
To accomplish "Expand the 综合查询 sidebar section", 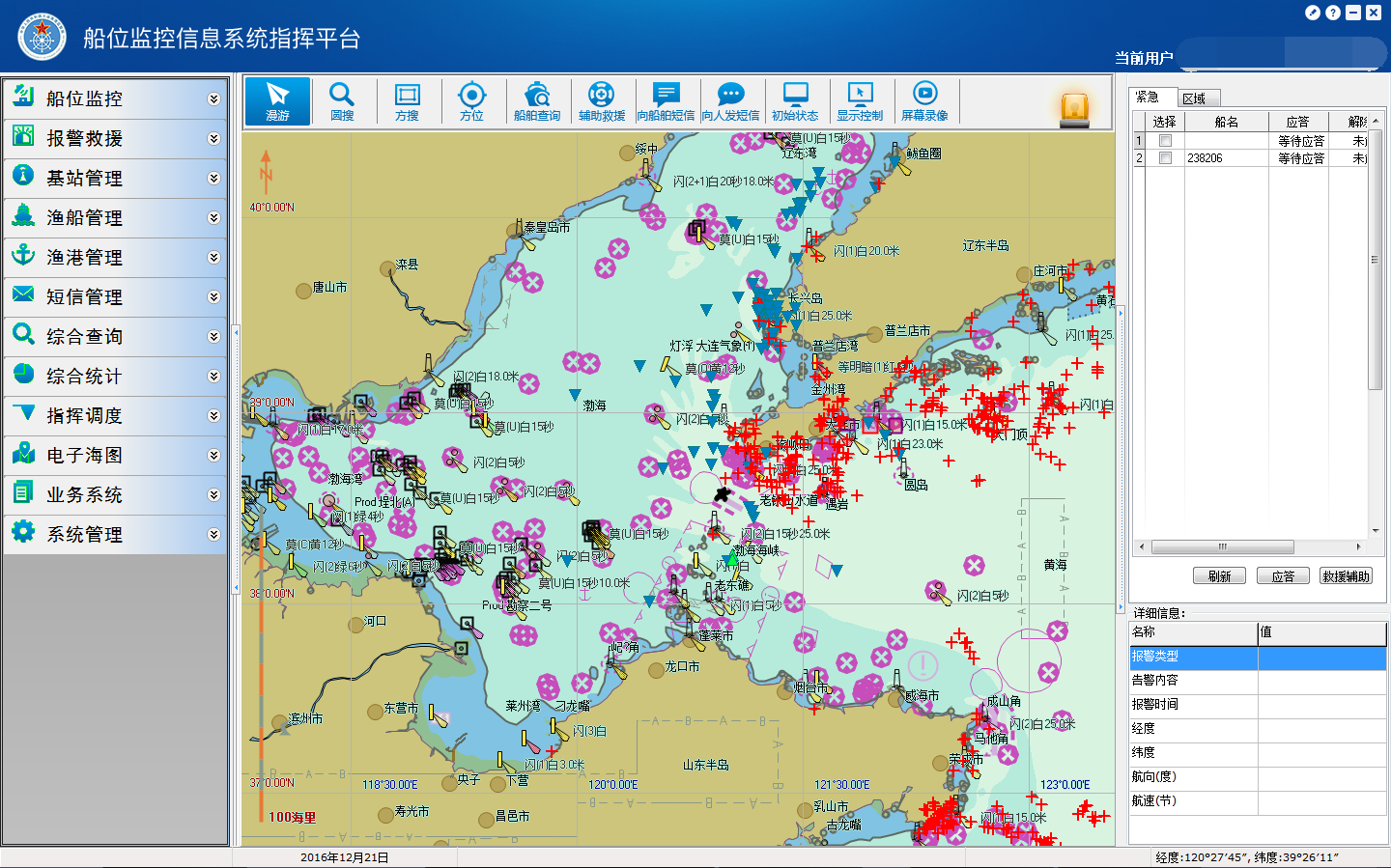I will [x=213, y=336].
